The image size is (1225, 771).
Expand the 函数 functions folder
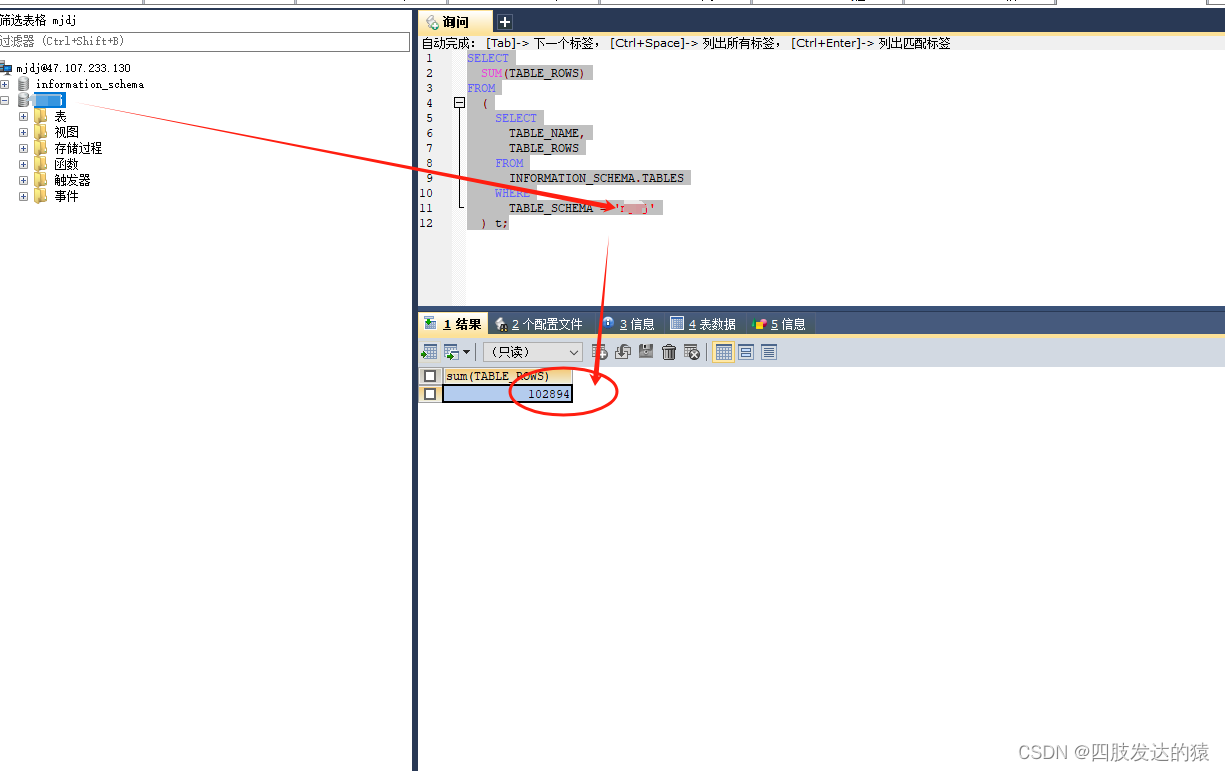point(23,164)
